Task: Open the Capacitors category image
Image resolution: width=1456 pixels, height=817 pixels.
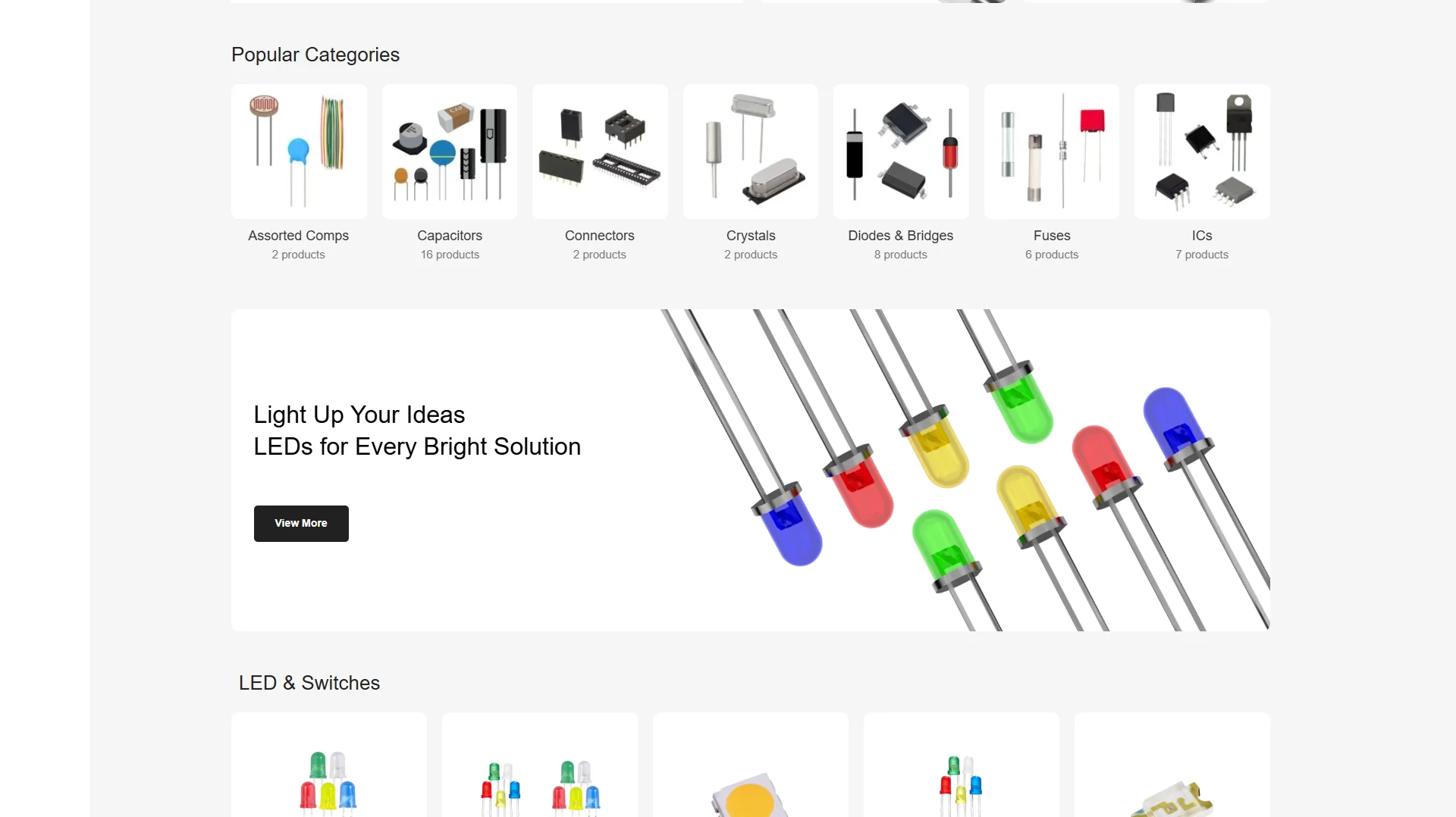Action: 450,152
